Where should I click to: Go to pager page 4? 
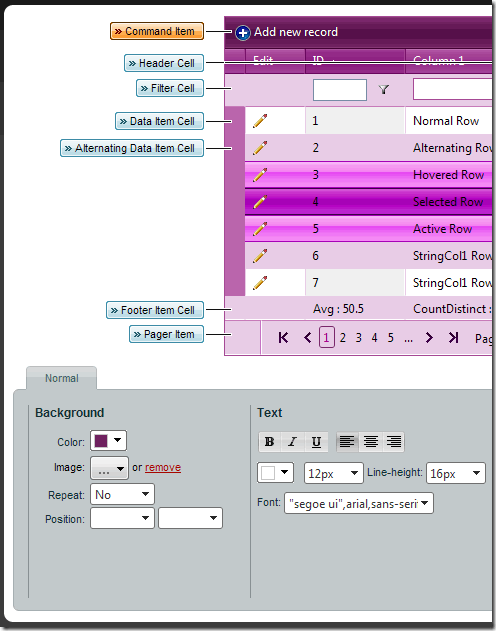375,338
